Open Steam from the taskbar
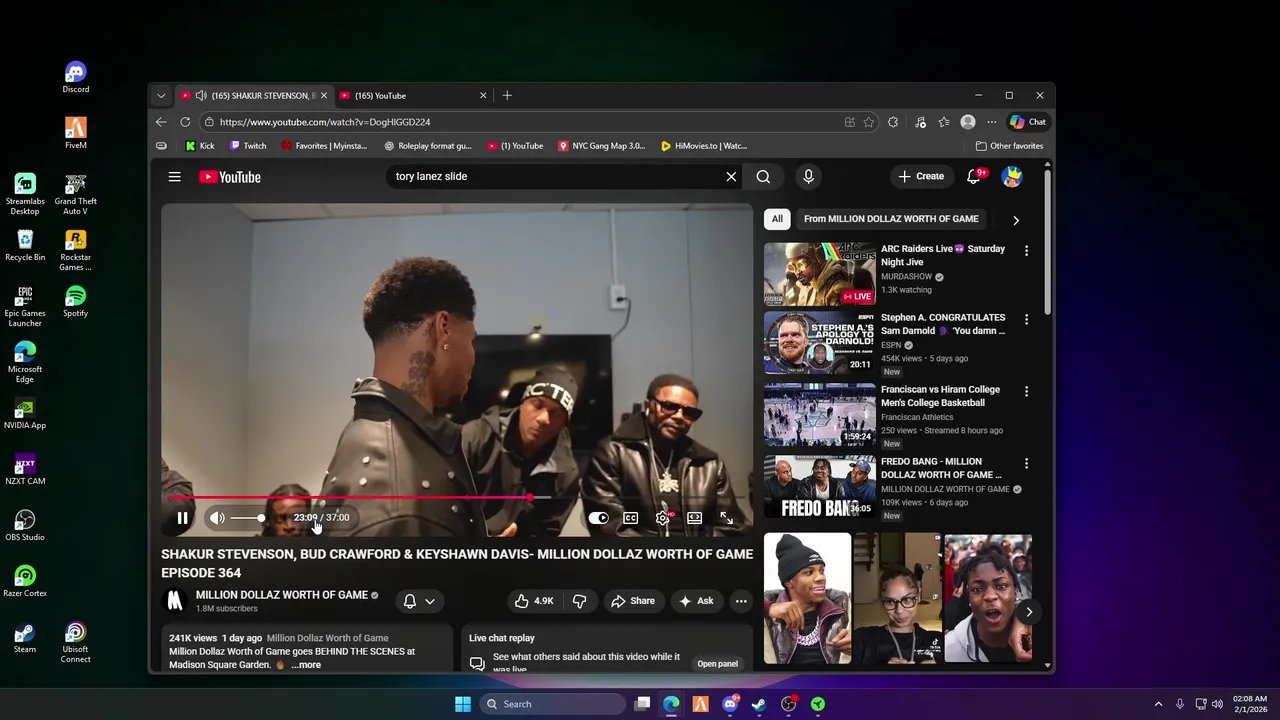This screenshot has height=720, width=1280. pos(759,704)
